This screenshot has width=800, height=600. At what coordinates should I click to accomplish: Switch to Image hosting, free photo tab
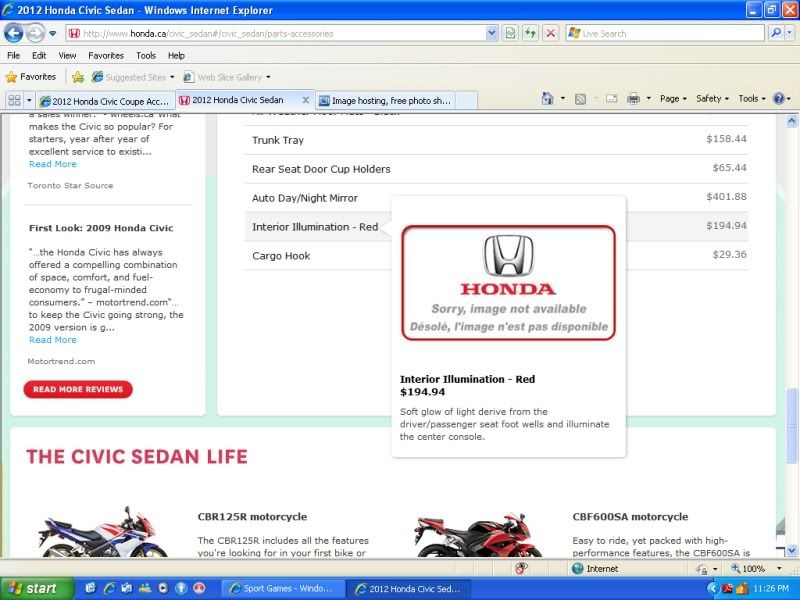click(385, 101)
